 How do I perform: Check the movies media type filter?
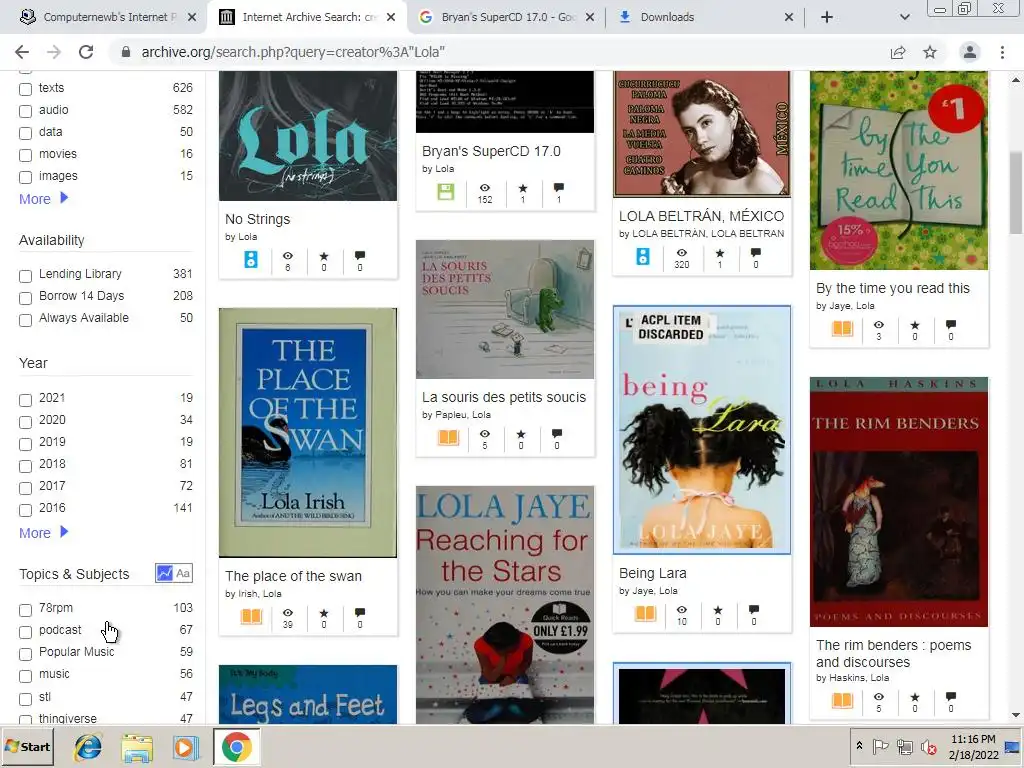coord(25,155)
